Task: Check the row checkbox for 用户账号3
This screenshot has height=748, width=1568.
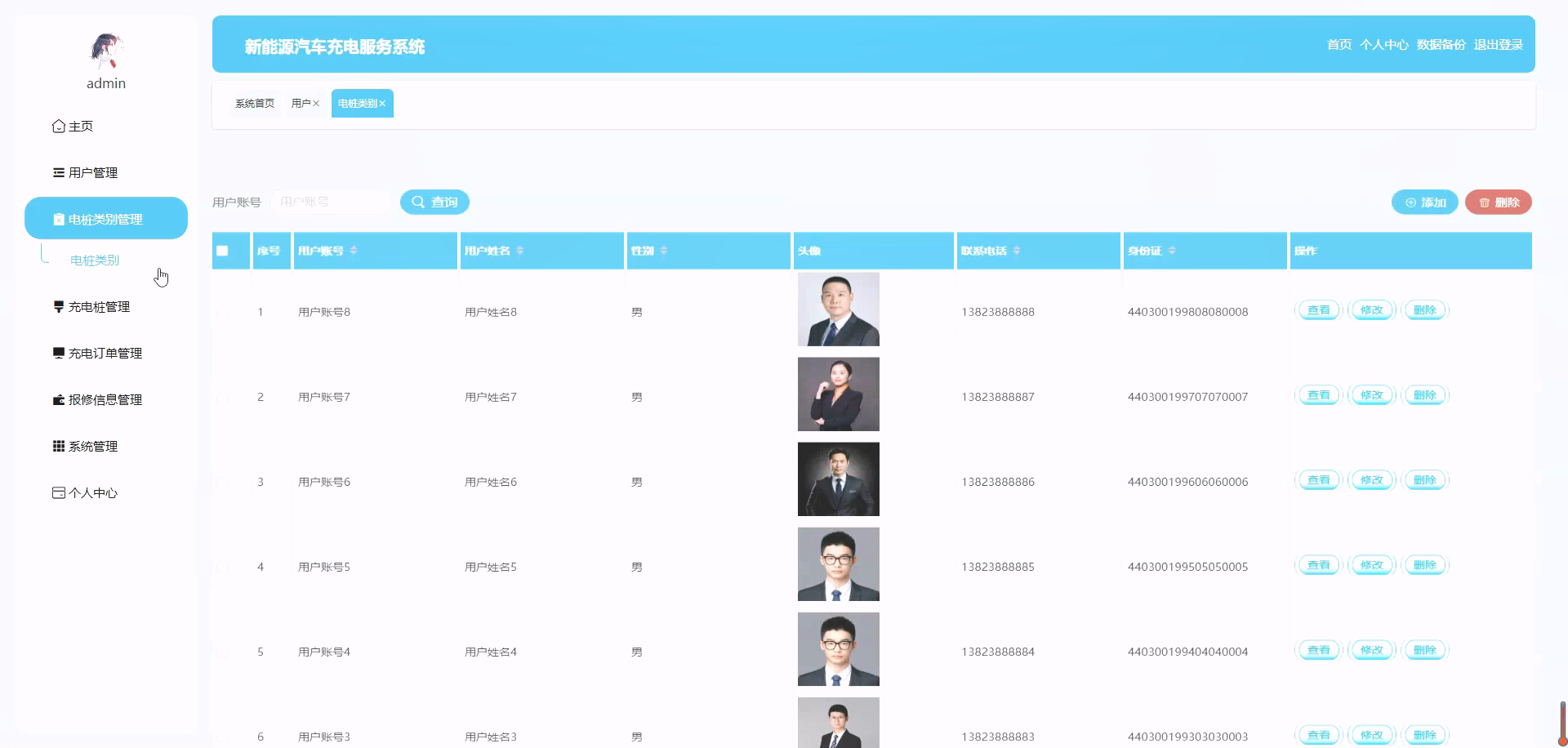Action: pos(221,737)
